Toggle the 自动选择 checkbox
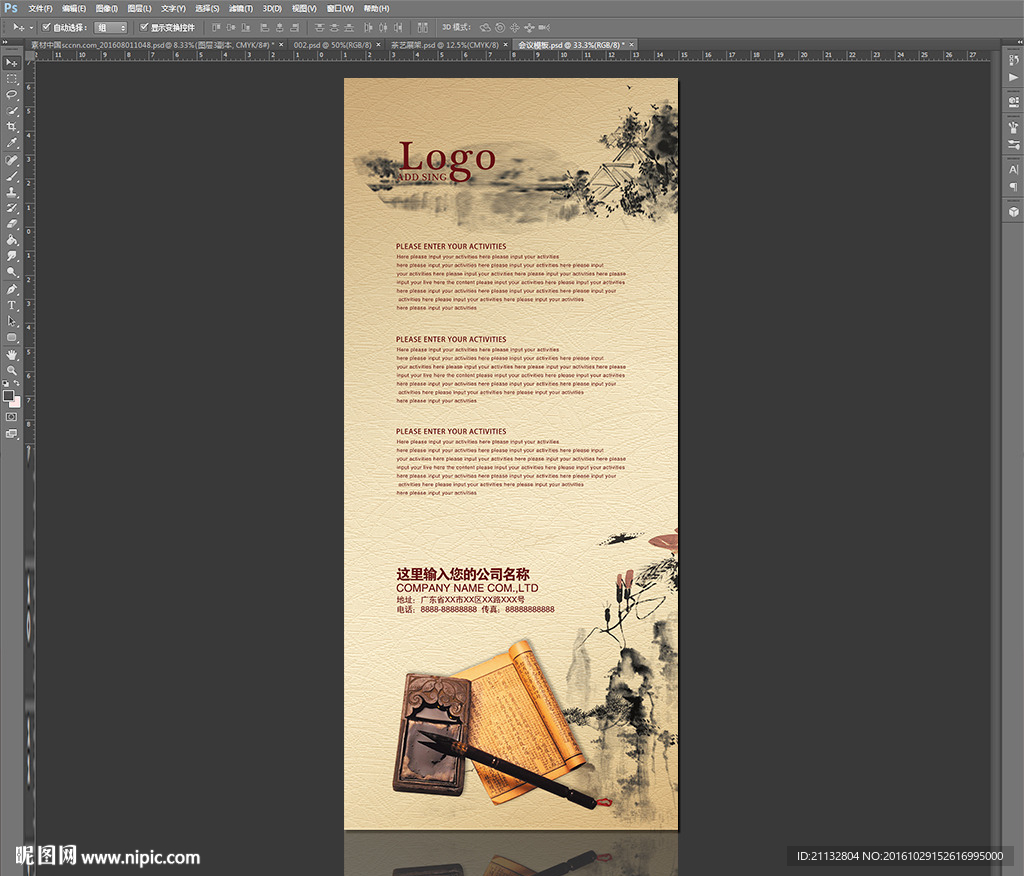This screenshot has width=1024, height=876. (x=46, y=27)
